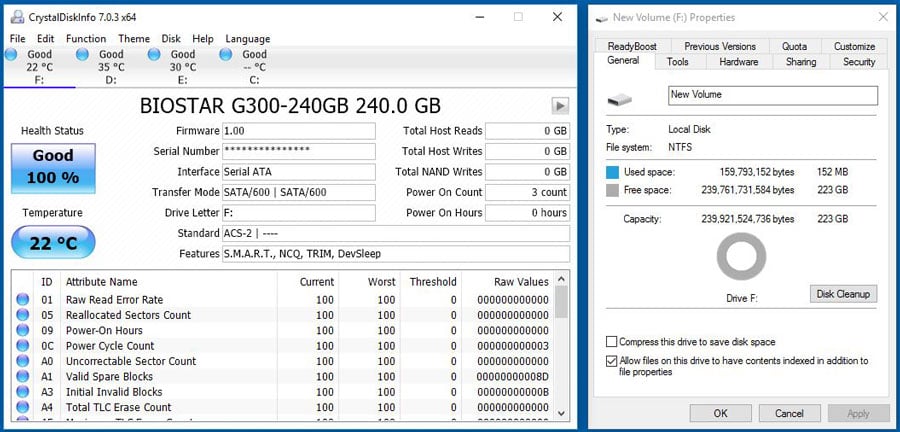Open the Help menu
The width and height of the screenshot is (900, 432).
point(203,39)
